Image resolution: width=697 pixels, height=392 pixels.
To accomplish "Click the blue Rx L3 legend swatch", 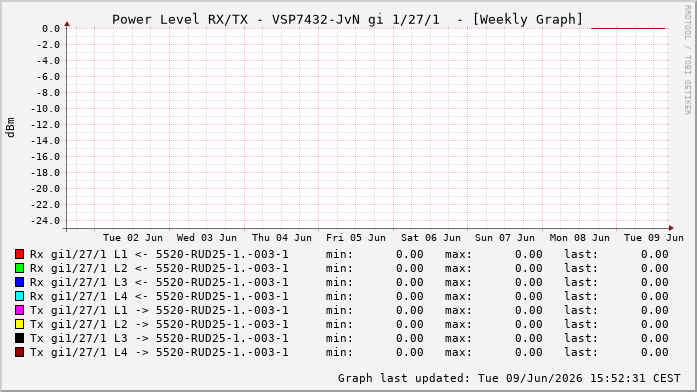I will tap(19, 282).
